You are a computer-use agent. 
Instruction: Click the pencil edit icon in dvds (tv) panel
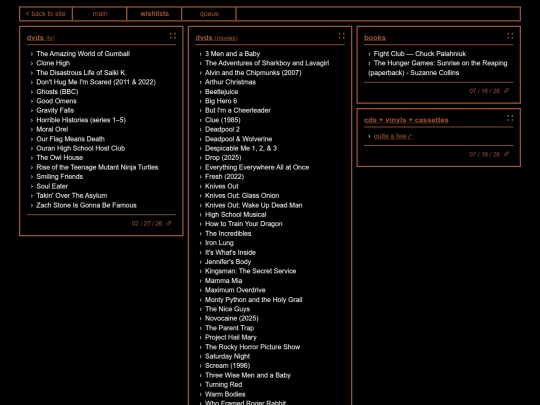[169, 223]
